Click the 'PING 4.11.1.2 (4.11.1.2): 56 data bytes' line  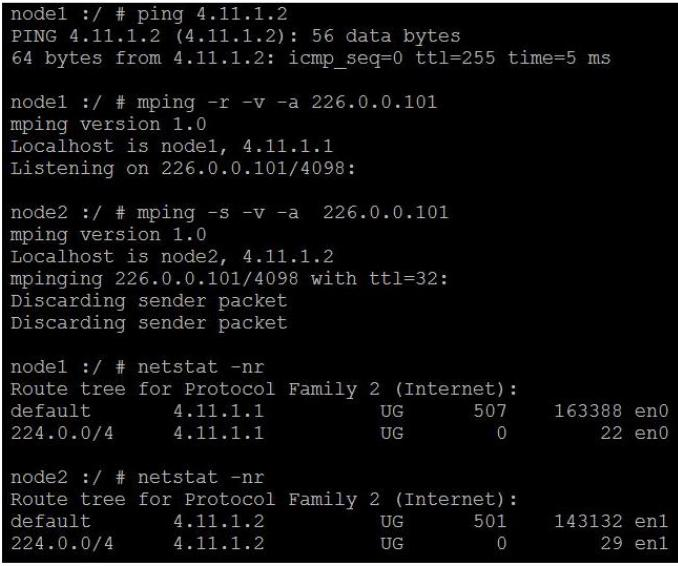pos(236,36)
